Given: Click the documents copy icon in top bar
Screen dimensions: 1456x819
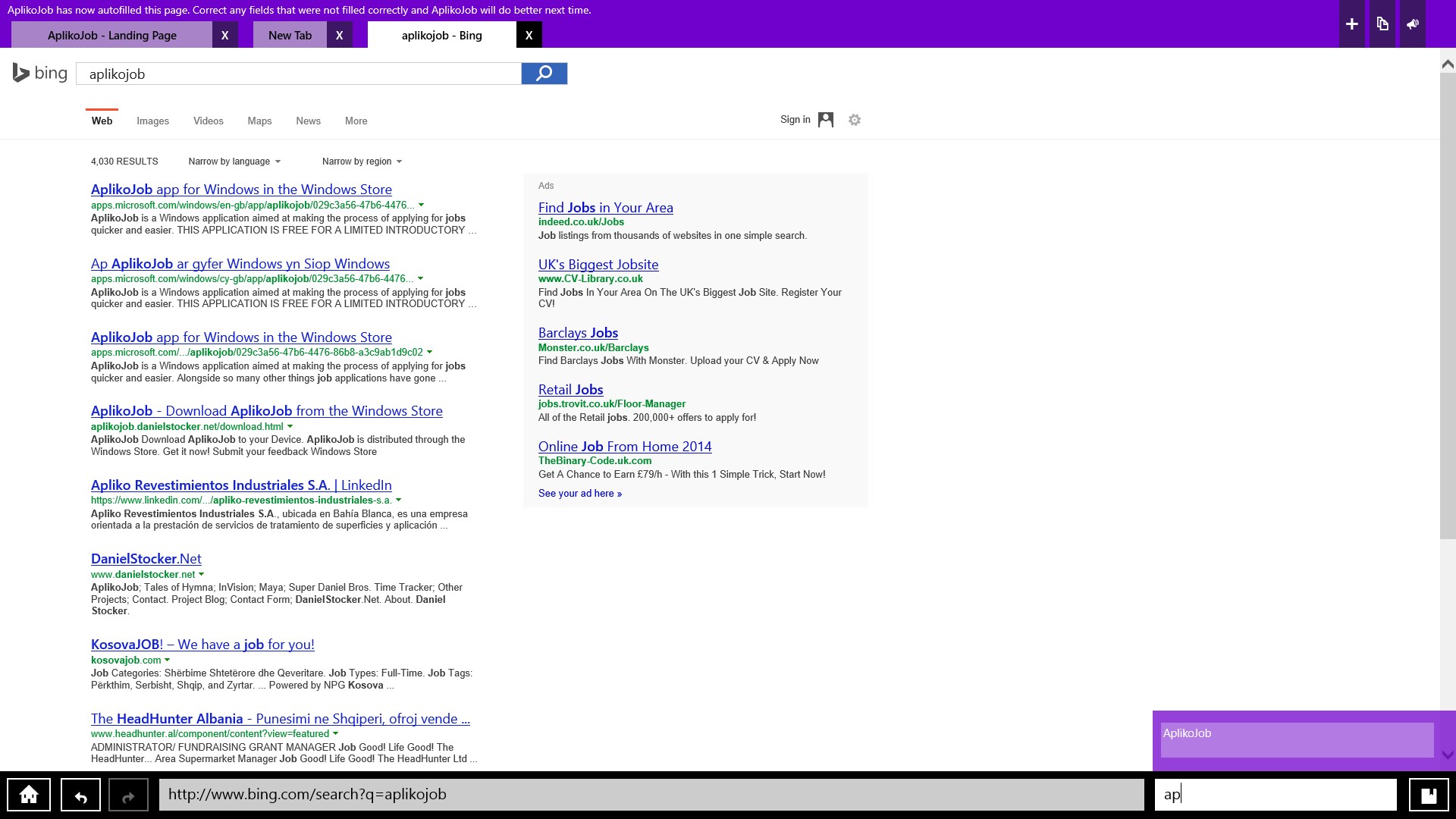Looking at the screenshot, I should click(x=1382, y=24).
